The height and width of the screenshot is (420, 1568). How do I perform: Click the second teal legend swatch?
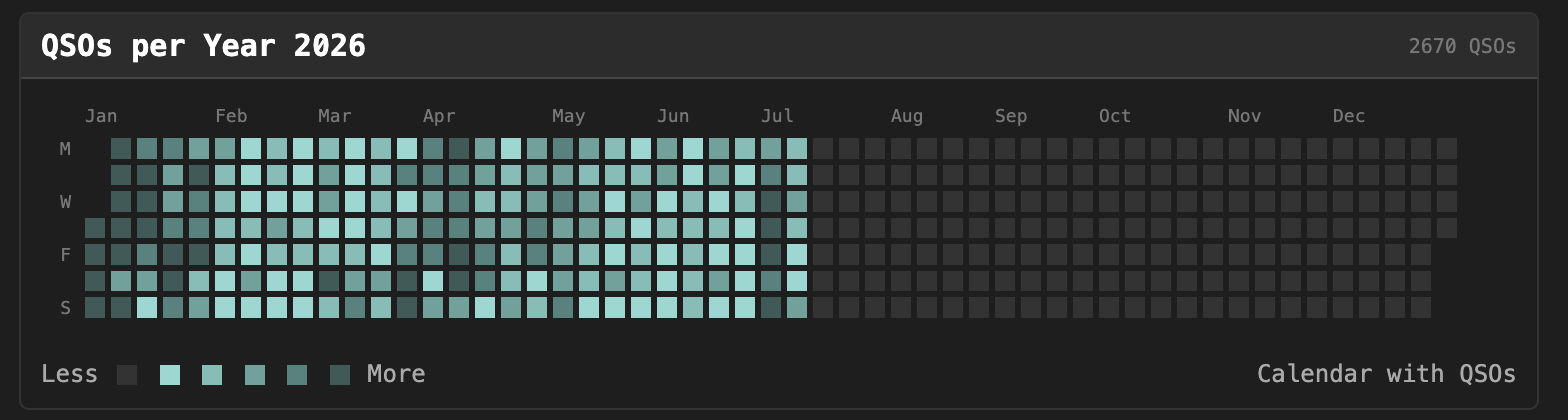coord(212,375)
